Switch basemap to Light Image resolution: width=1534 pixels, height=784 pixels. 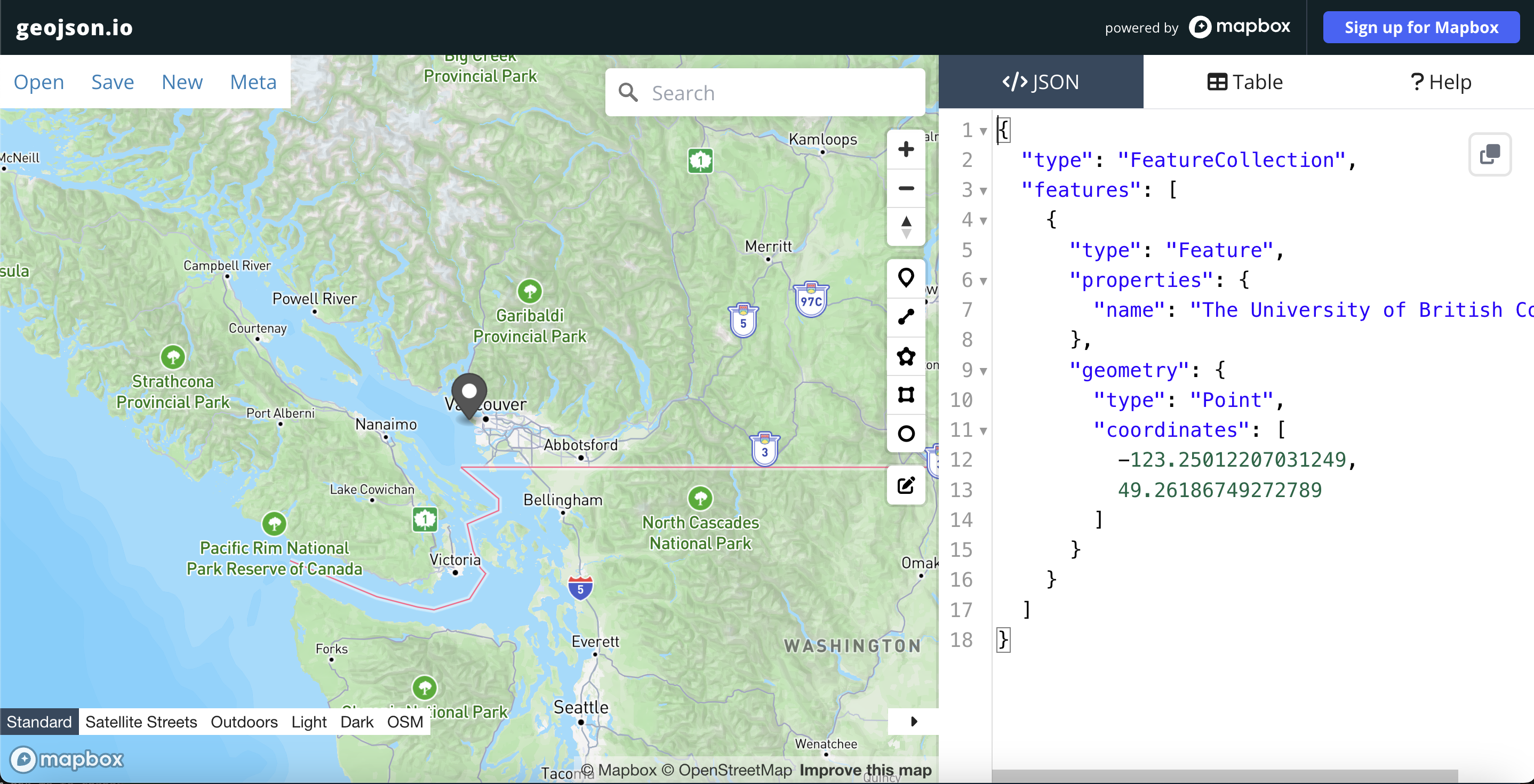[x=309, y=722]
